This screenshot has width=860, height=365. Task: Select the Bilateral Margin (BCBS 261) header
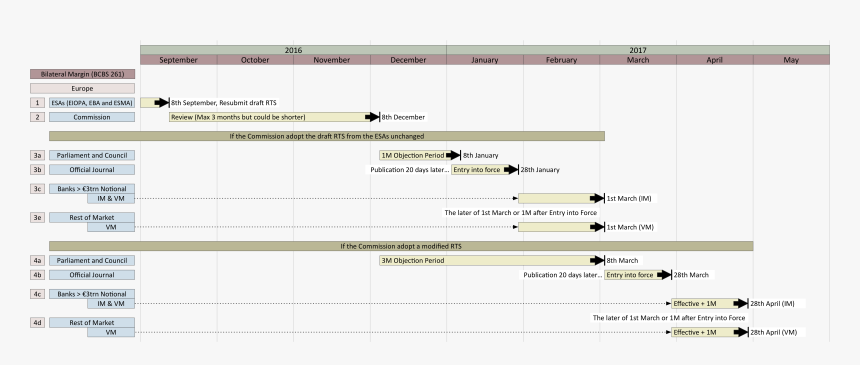tap(82, 74)
